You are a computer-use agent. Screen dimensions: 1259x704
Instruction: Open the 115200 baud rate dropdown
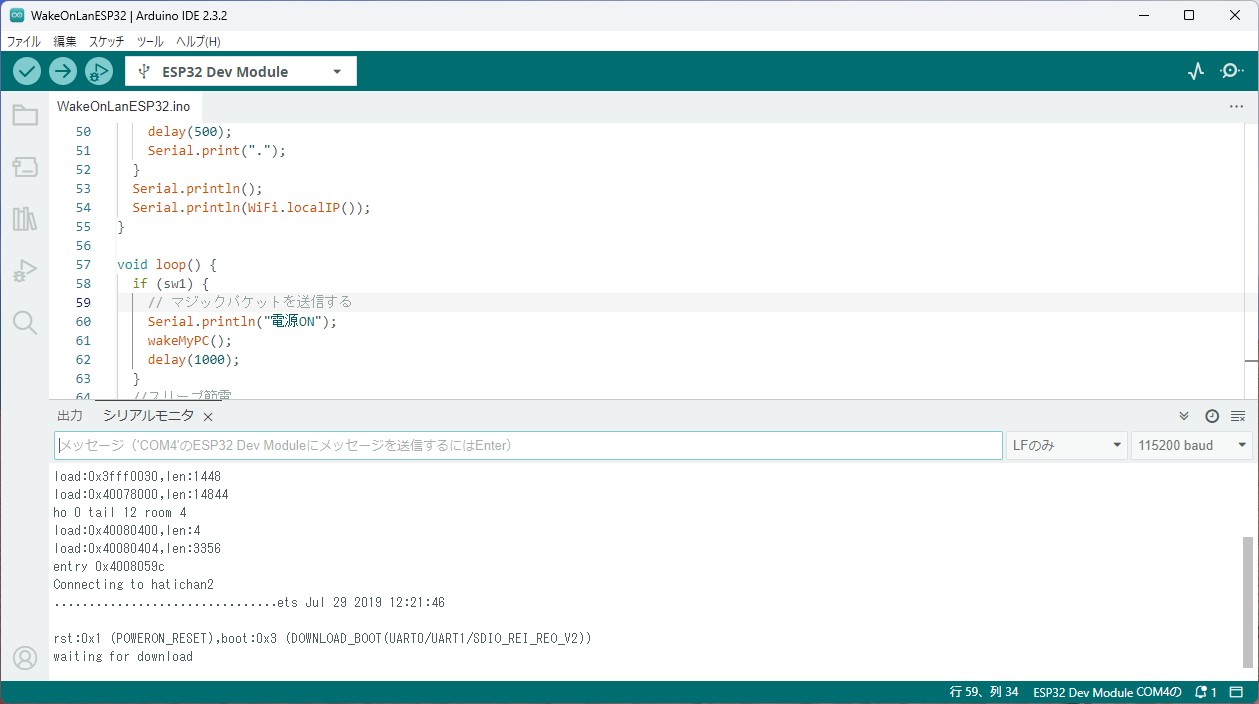pyautogui.click(x=1191, y=445)
